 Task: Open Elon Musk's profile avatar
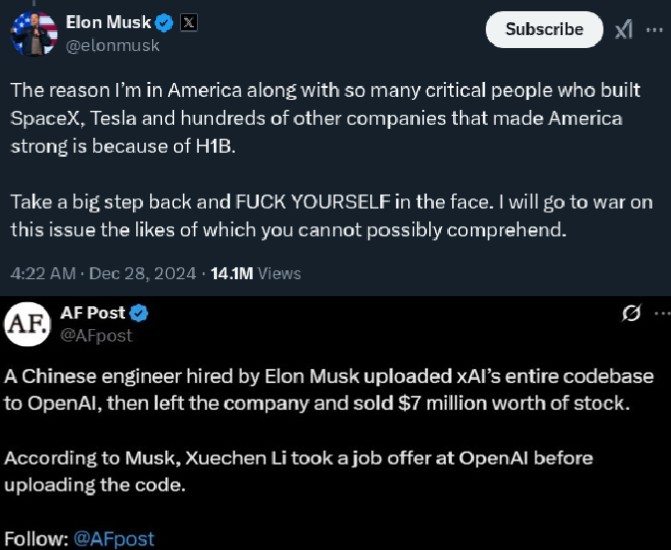click(34, 33)
